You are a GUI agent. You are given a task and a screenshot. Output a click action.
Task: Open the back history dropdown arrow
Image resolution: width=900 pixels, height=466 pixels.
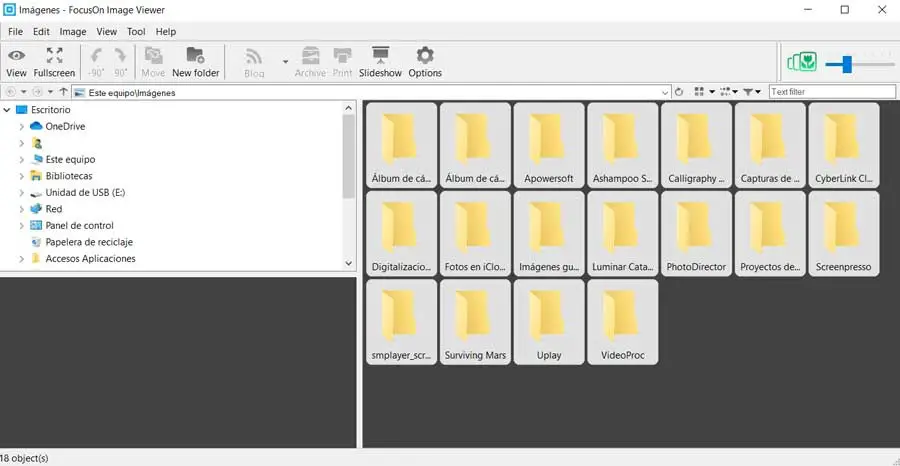coord(24,92)
